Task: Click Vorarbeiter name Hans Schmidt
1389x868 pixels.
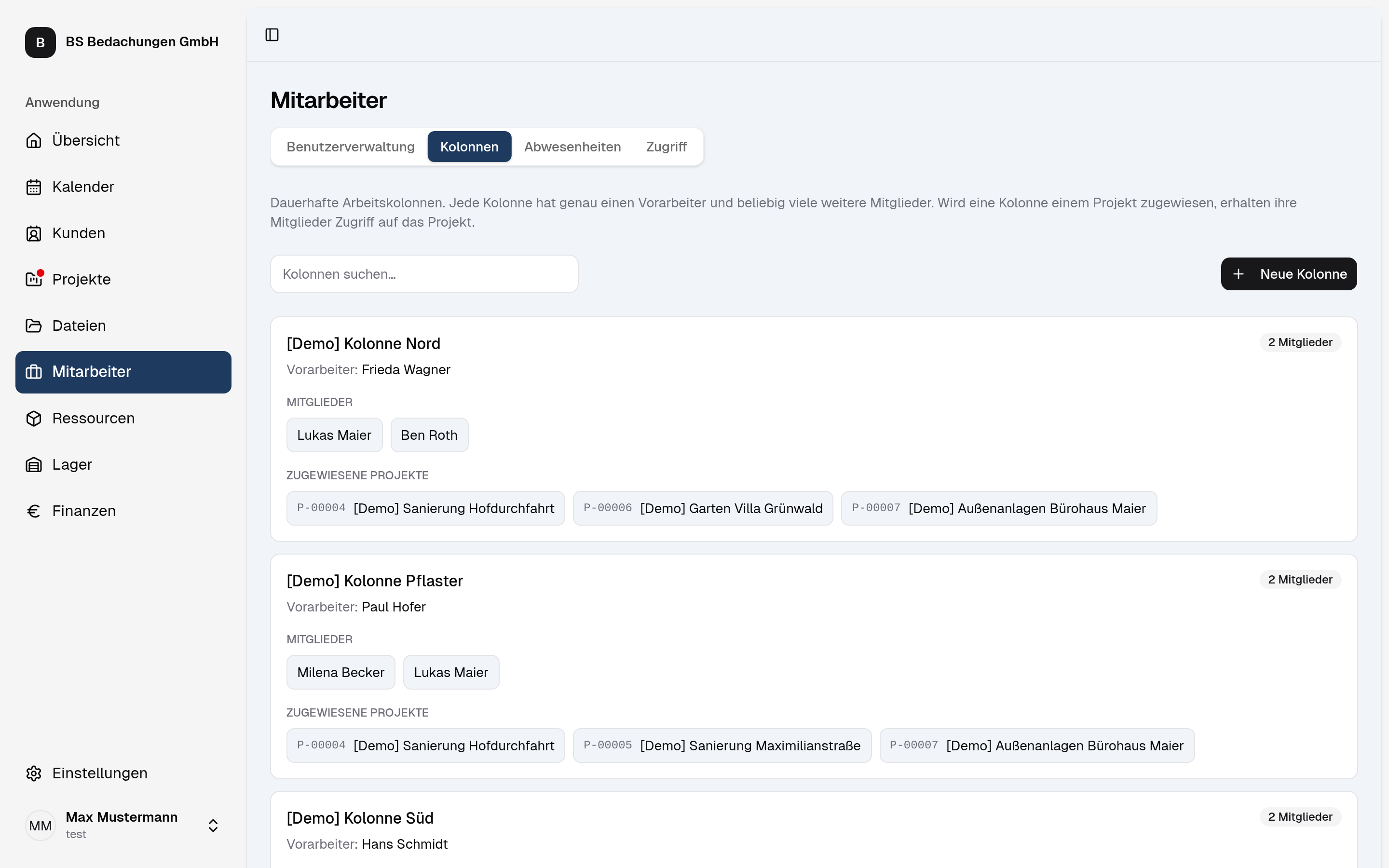Action: point(405,844)
